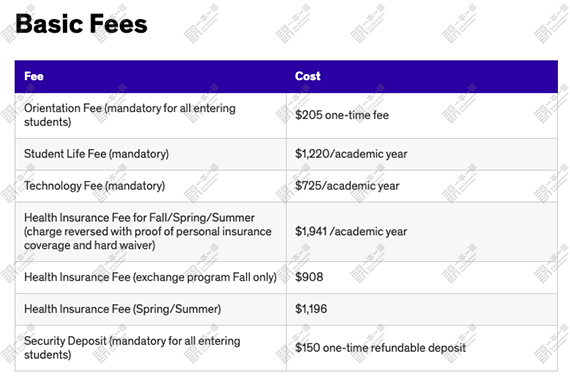Click watermark logo right of Basic Fees heading
Image resolution: width=570 pixels, height=381 pixels.
click(x=201, y=24)
